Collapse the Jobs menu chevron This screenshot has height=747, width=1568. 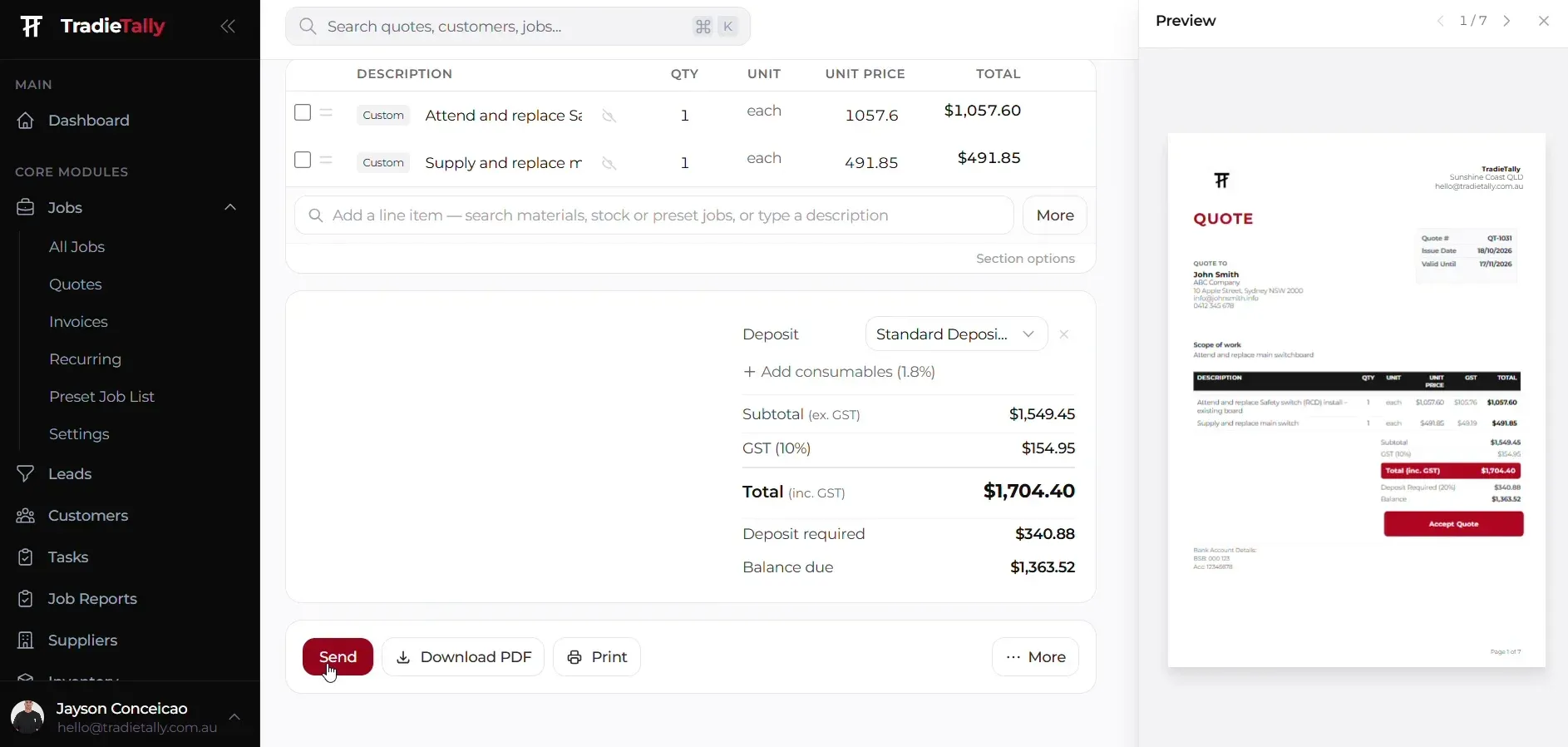(230, 207)
